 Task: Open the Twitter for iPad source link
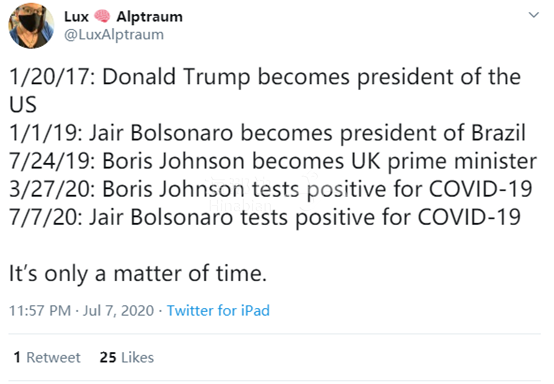(218, 311)
